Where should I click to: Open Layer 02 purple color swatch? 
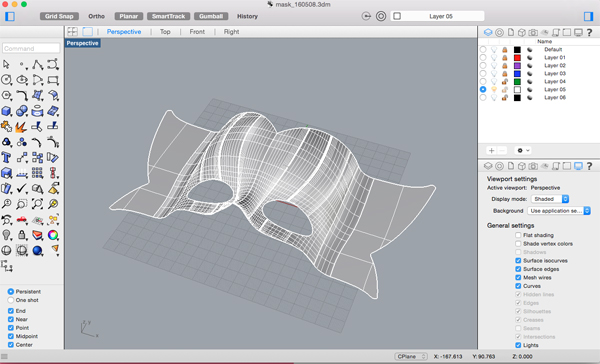[x=517, y=65]
